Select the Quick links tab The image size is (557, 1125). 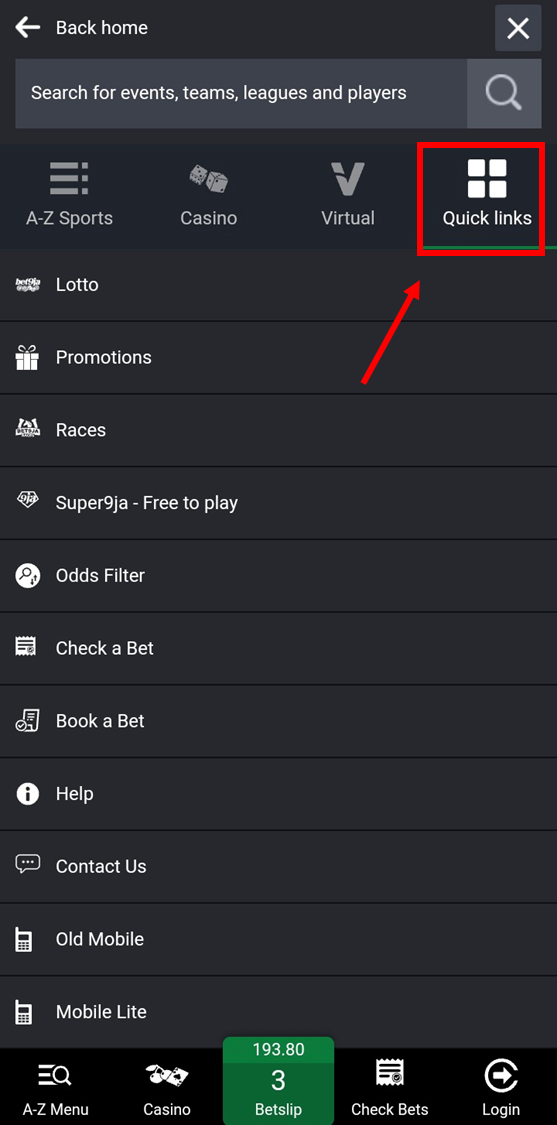click(x=487, y=195)
